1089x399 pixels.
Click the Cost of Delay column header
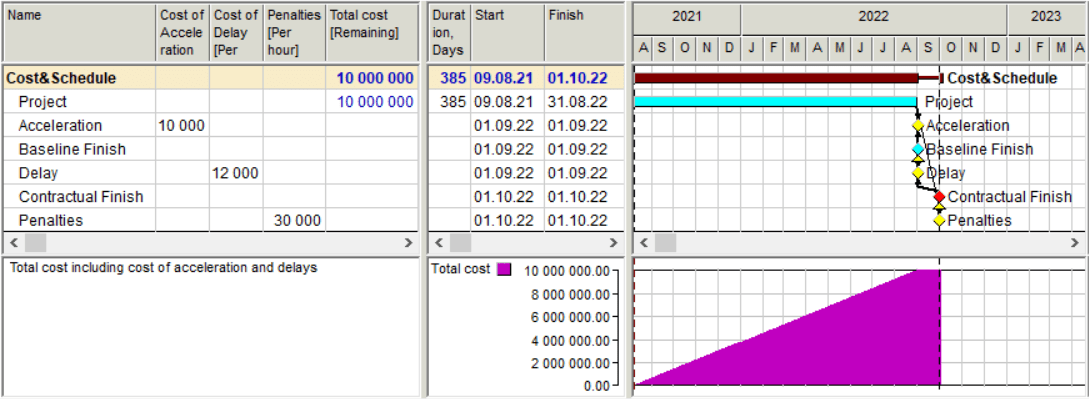pos(236,33)
